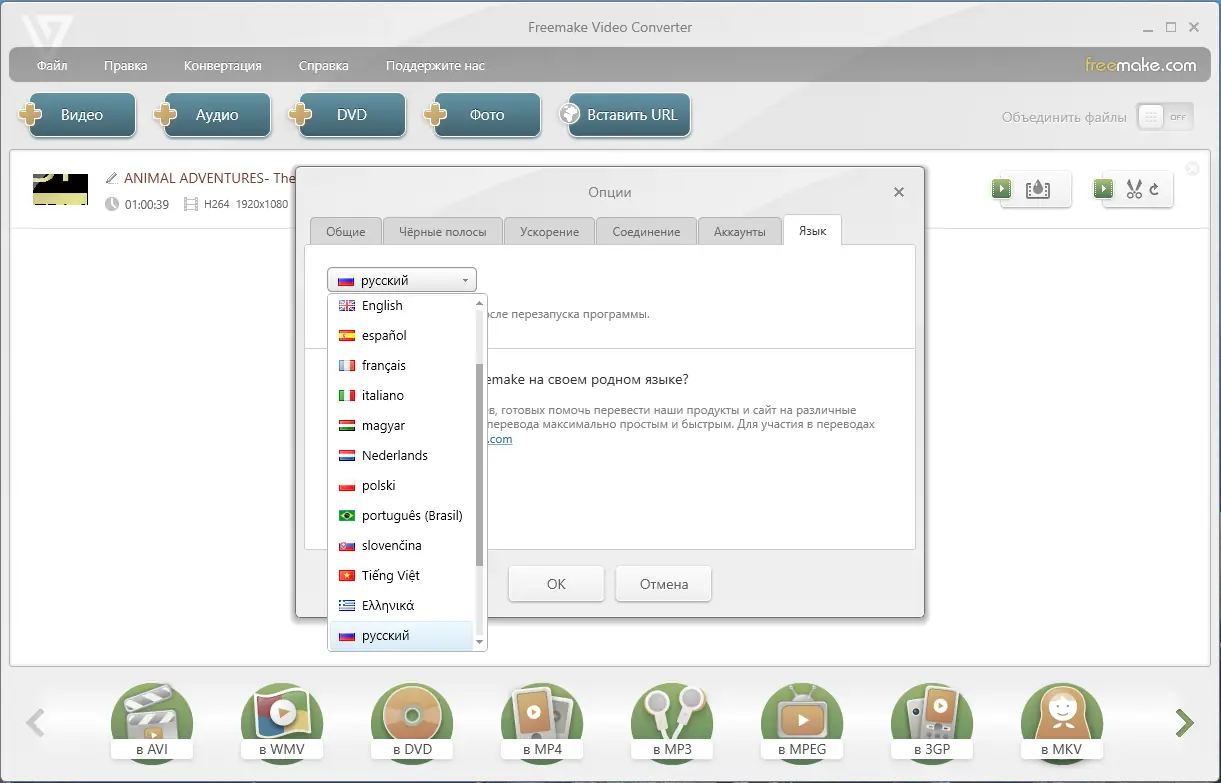The width and height of the screenshot is (1221, 783).
Task: Open the русский language dropdown
Action: pyautogui.click(x=402, y=280)
